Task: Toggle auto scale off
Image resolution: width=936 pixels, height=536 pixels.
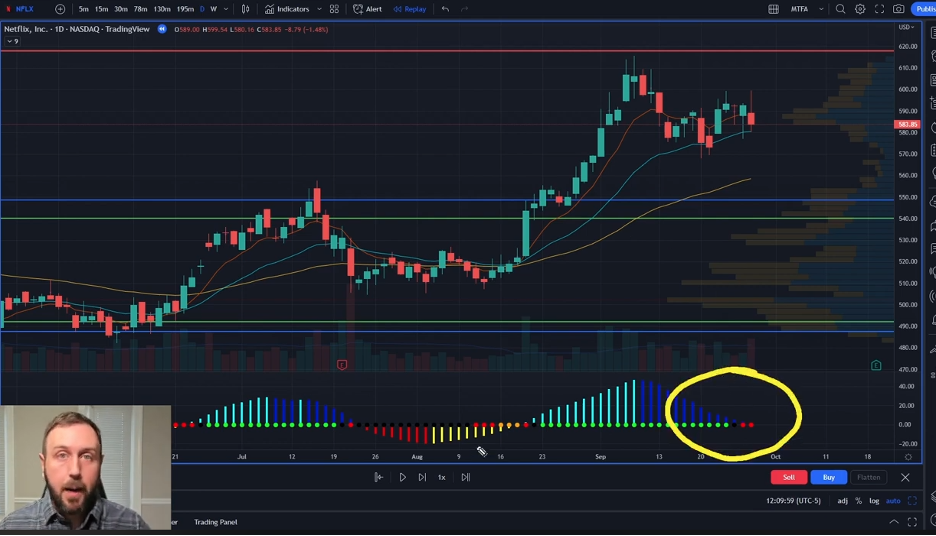Action: (893, 501)
